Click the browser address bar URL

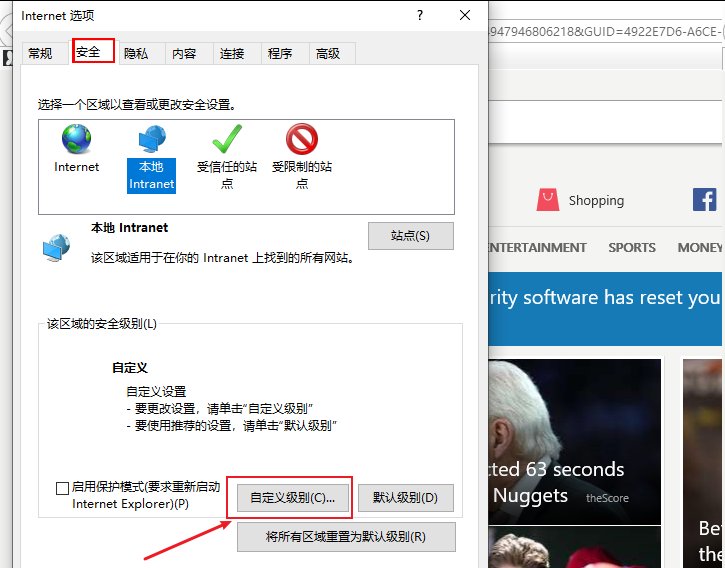tap(605, 31)
